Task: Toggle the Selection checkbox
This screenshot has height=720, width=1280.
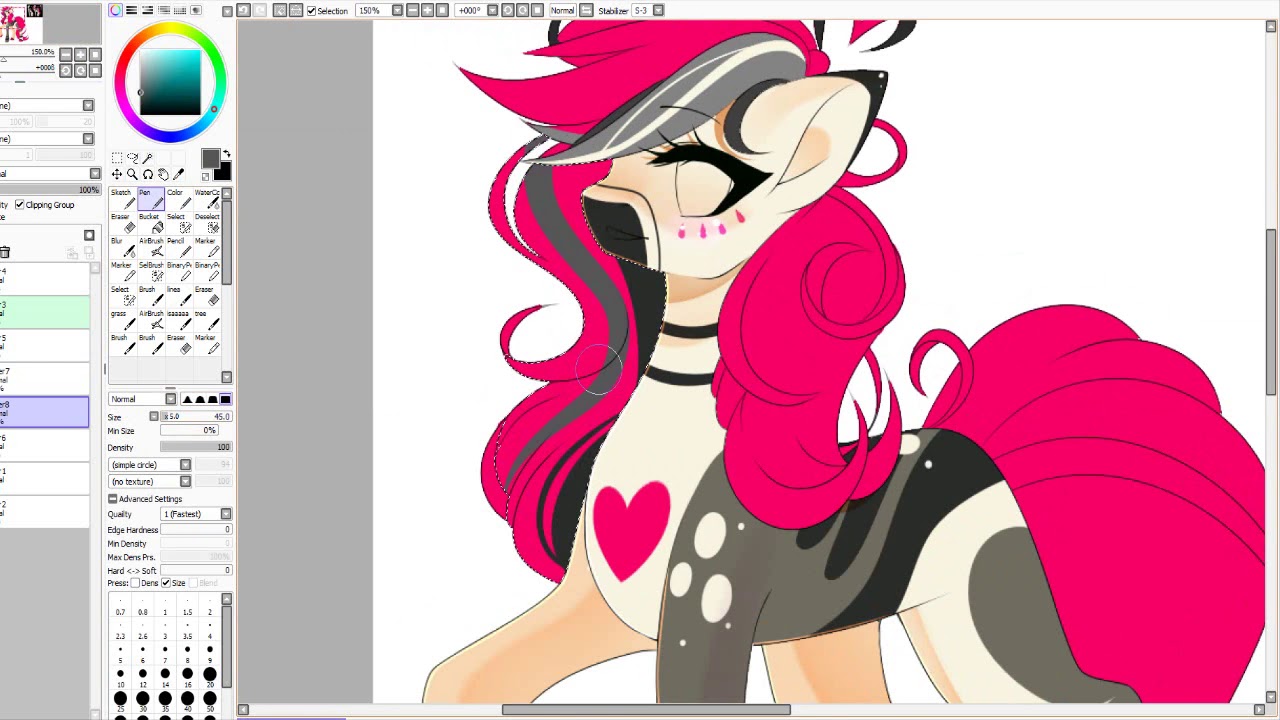Action: tap(312, 10)
